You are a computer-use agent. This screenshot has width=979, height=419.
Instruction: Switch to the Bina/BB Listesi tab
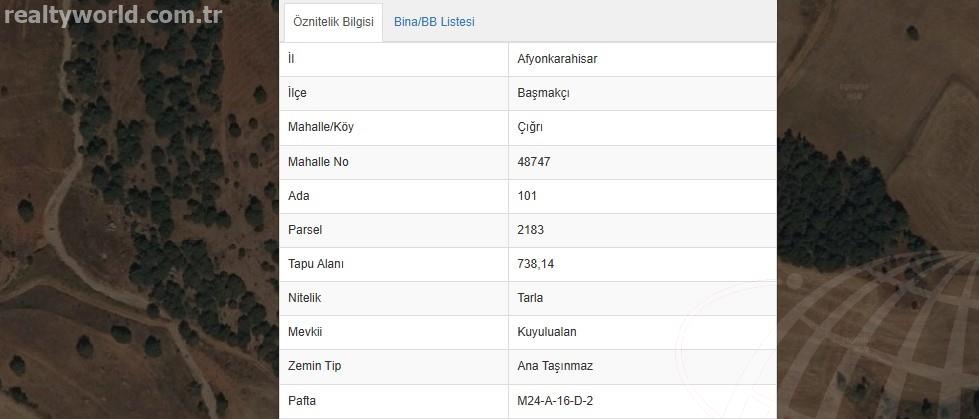434,22
